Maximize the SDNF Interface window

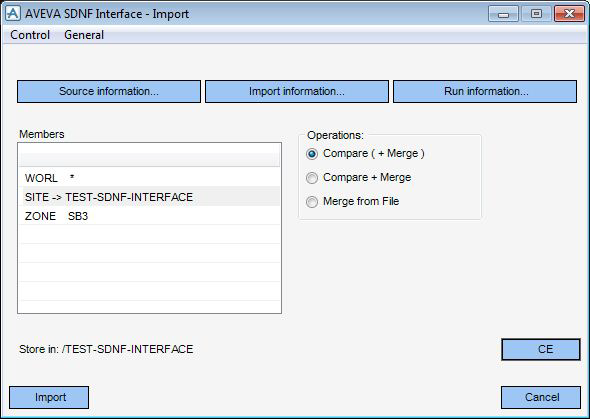pos(536,14)
